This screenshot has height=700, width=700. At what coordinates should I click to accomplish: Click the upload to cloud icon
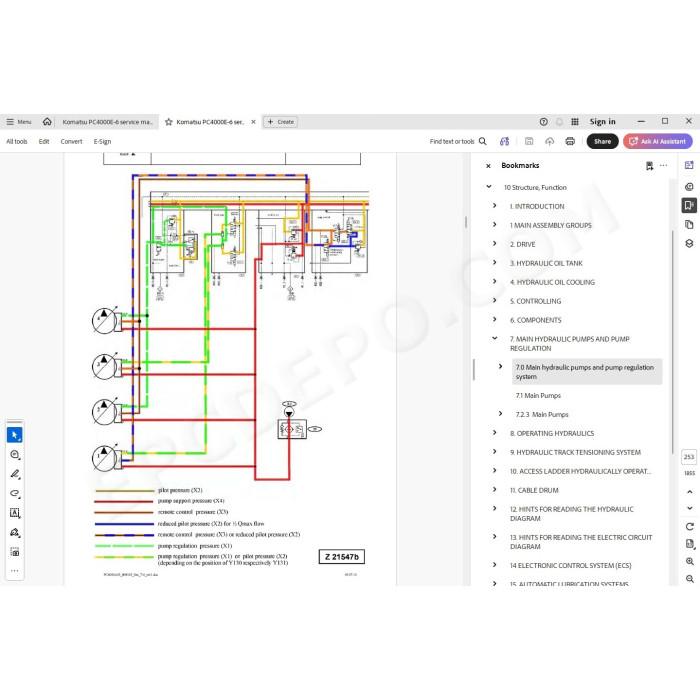(550, 142)
